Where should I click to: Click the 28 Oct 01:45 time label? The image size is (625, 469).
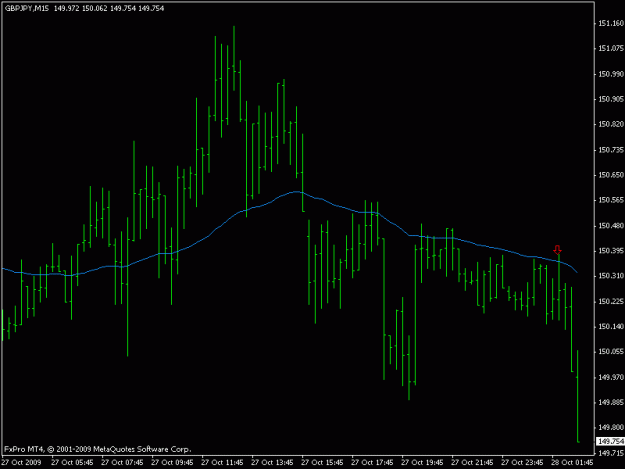pos(572,463)
